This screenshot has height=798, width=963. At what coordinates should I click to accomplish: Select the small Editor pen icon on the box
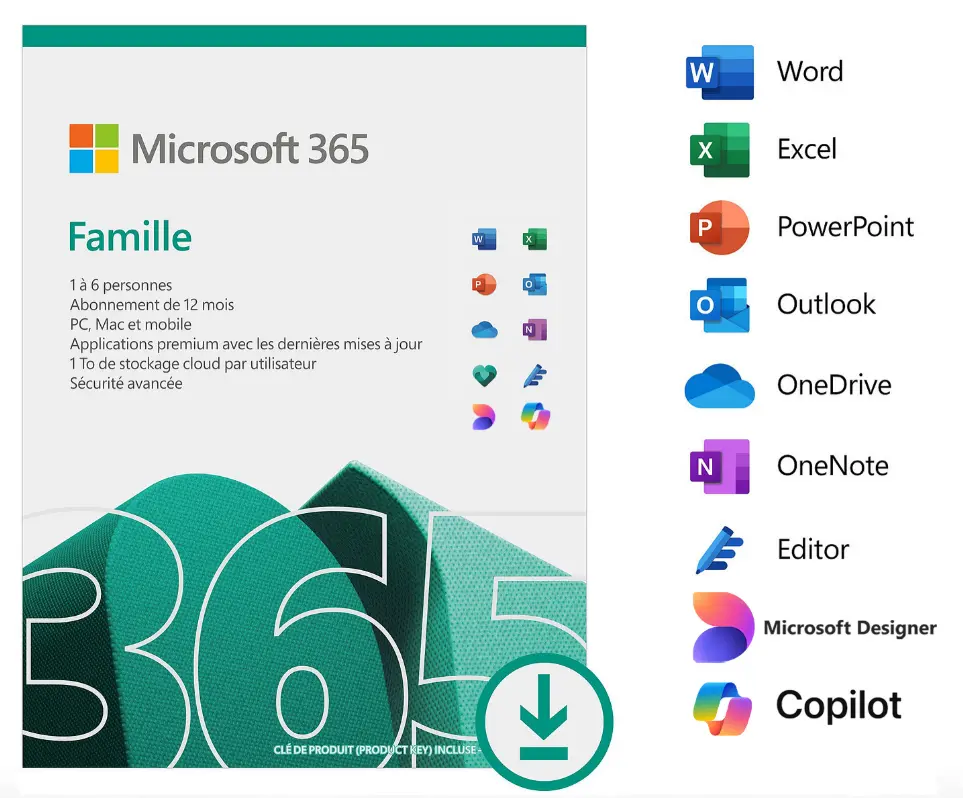pyautogui.click(x=535, y=376)
